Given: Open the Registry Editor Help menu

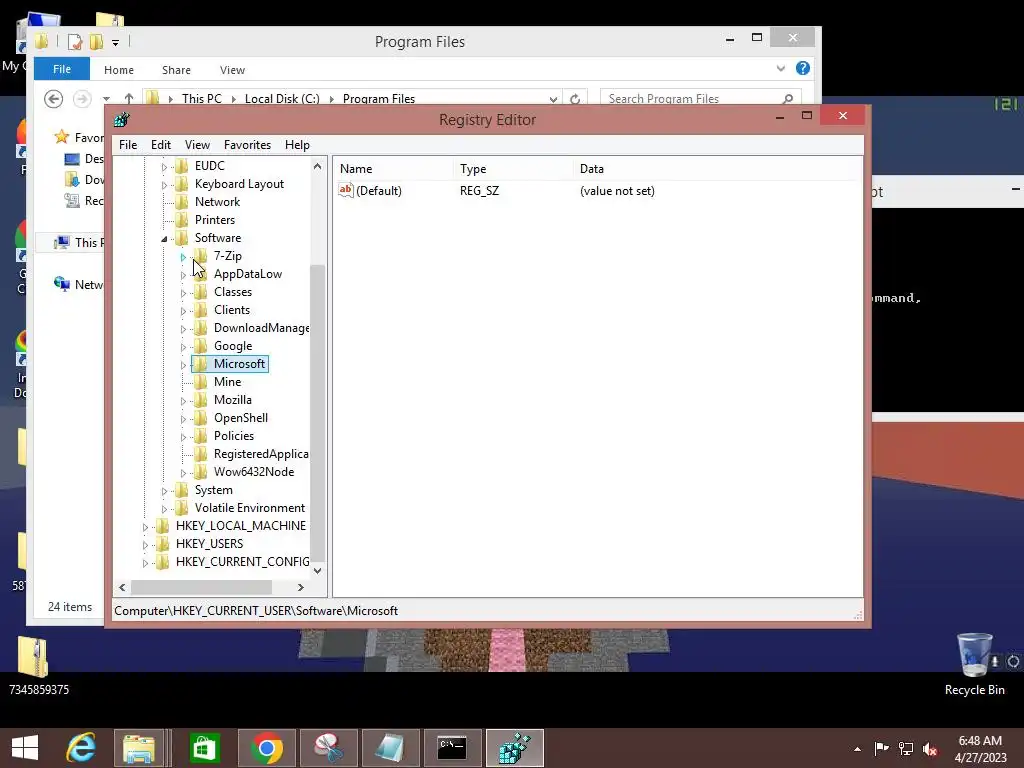Looking at the screenshot, I should pyautogui.click(x=297, y=145).
